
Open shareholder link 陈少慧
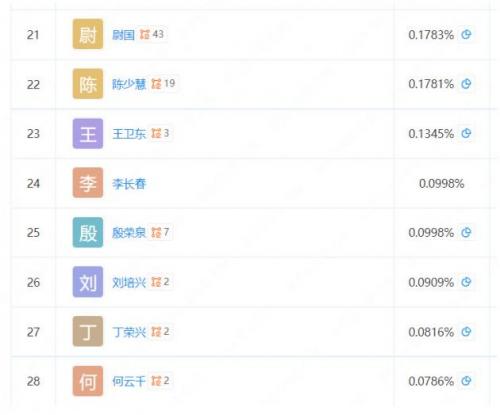129,84
